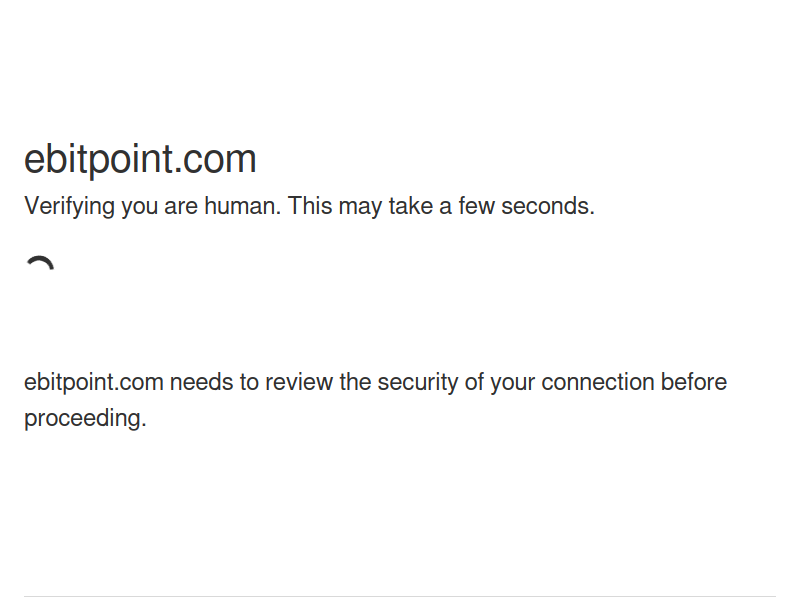Click the word "connection" in lower paragraph
The height and width of the screenshot is (600, 800).
point(598,382)
